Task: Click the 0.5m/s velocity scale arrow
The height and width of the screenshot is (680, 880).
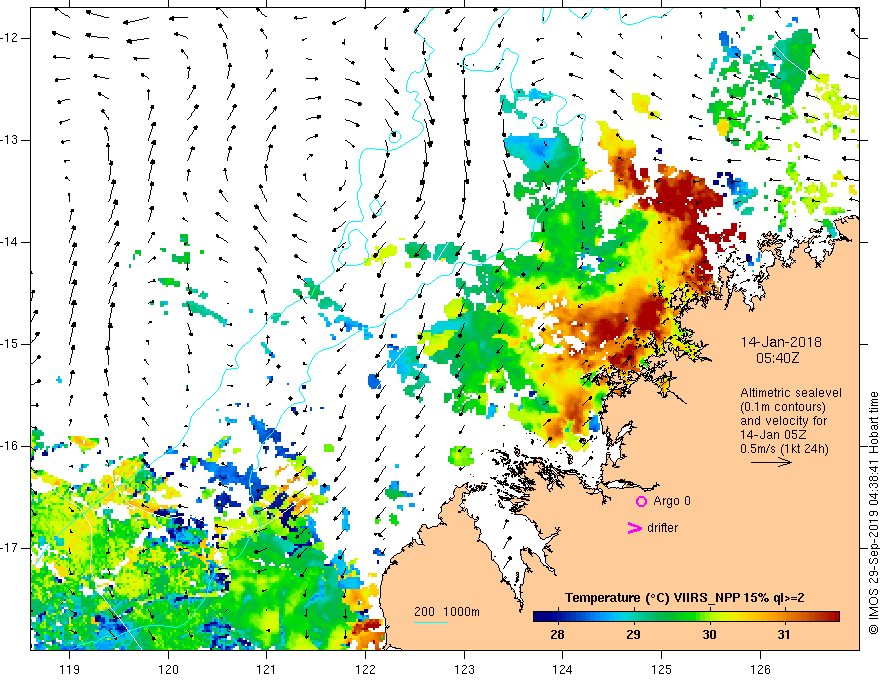Action: (771, 462)
